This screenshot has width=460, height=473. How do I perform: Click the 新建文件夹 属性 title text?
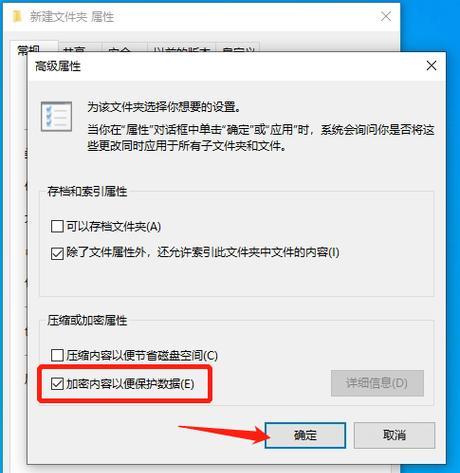point(72,17)
